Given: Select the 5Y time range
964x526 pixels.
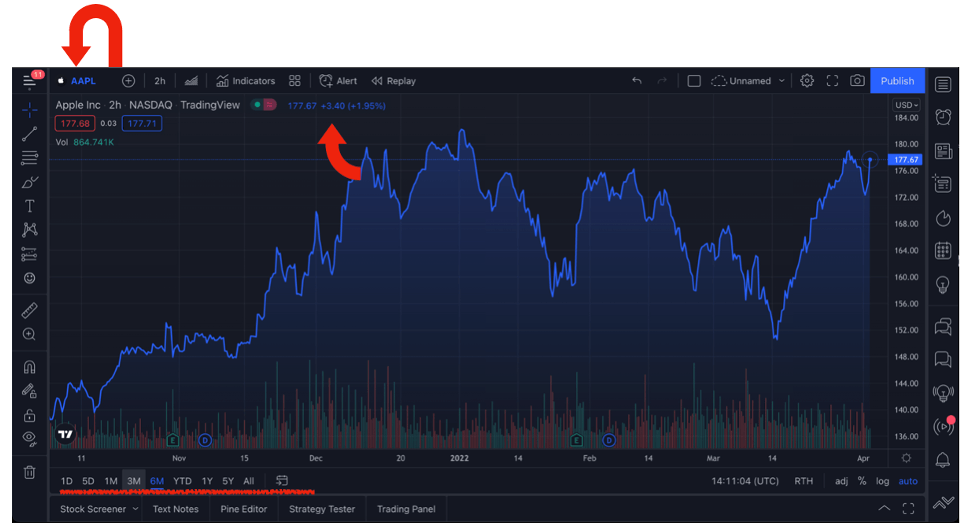Looking at the screenshot, I should tap(228, 481).
